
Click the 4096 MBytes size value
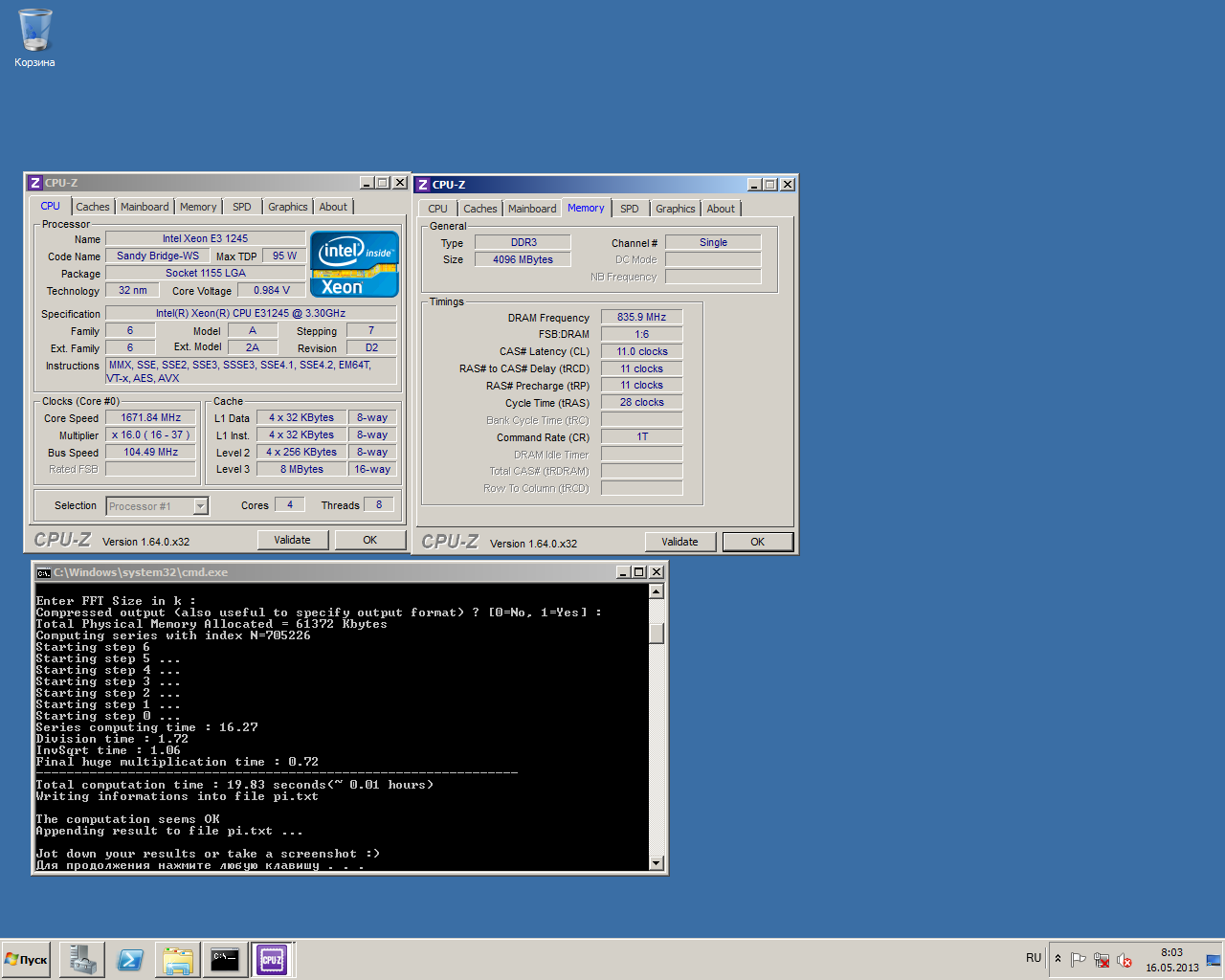pos(523,259)
